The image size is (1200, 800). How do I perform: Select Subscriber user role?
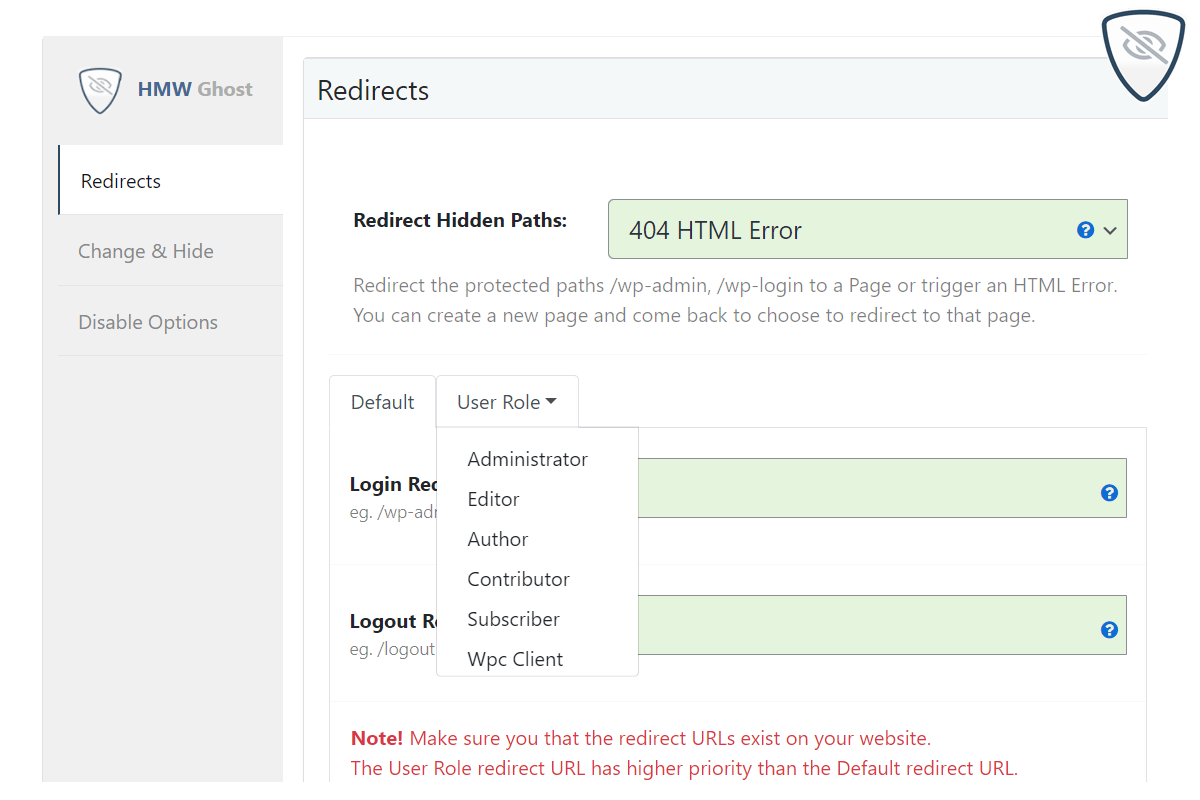pos(513,619)
